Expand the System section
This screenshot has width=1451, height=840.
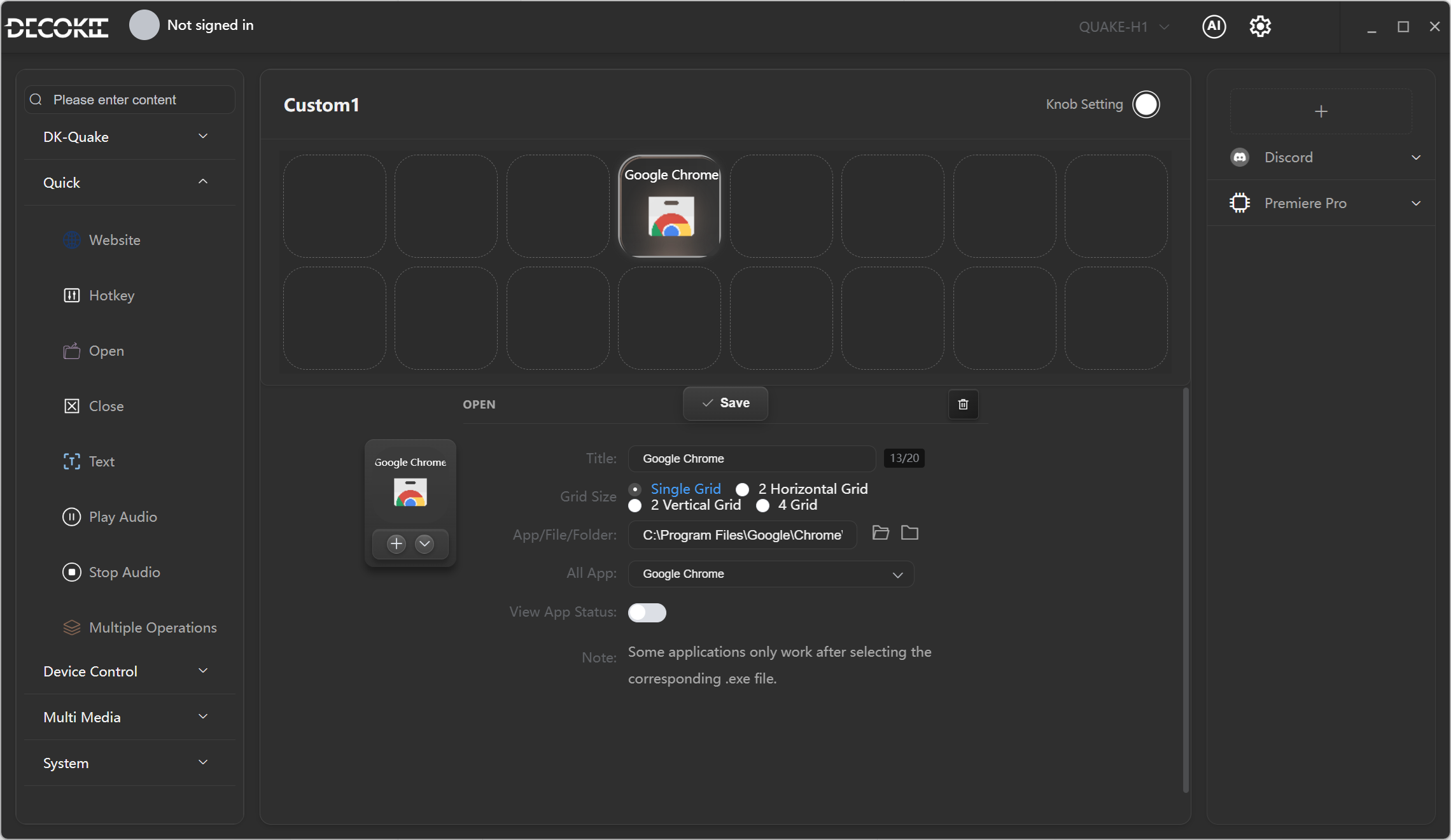coord(130,763)
